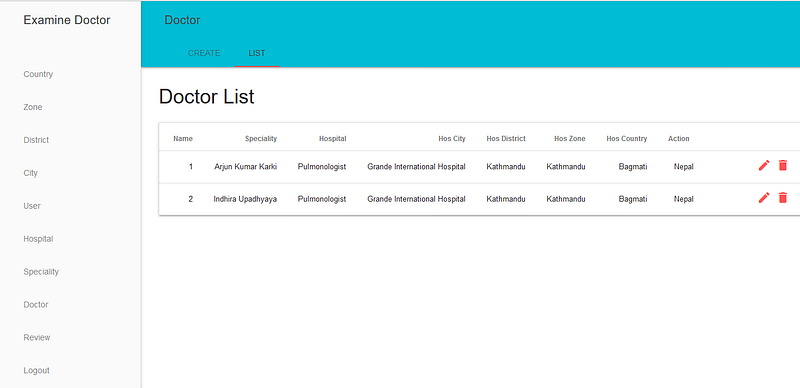Click row number 2 cell
The height and width of the screenshot is (388, 800).
(191, 199)
